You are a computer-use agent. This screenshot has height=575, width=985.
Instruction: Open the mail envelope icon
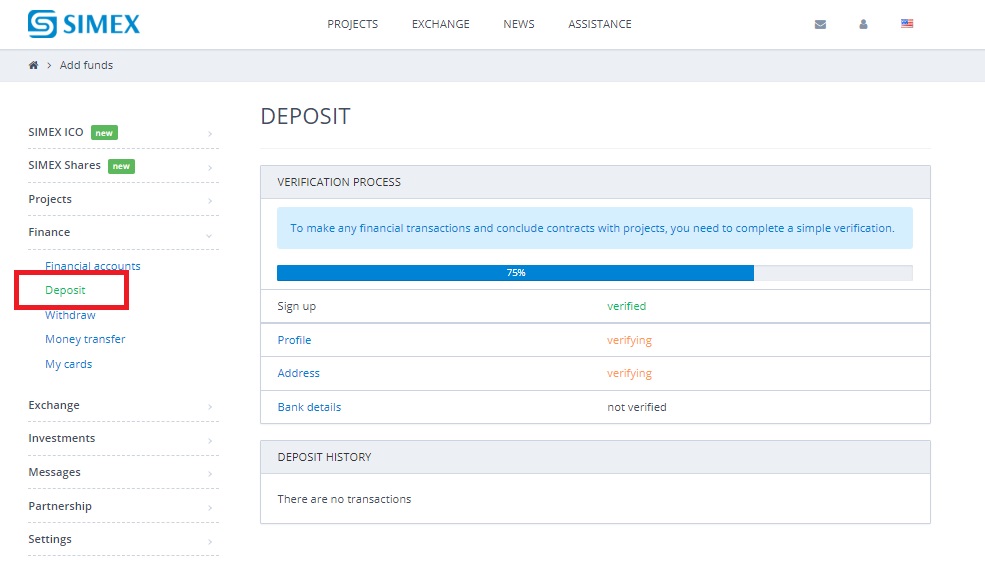click(x=820, y=24)
